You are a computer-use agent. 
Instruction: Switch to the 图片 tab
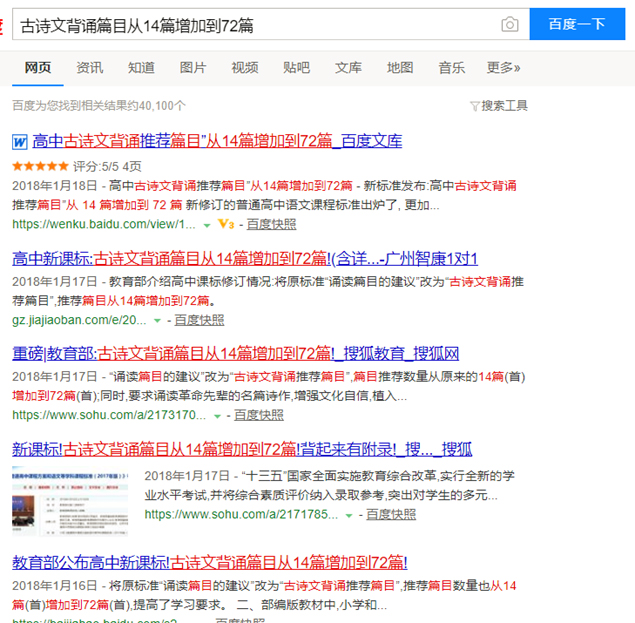click(193, 67)
